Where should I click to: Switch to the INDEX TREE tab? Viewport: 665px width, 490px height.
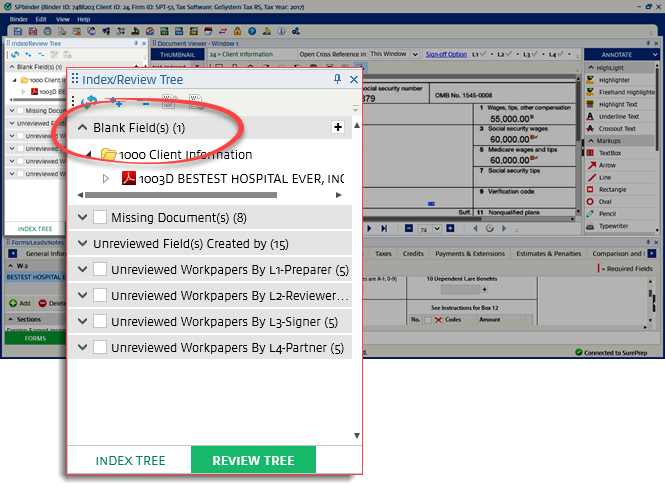pos(129,460)
